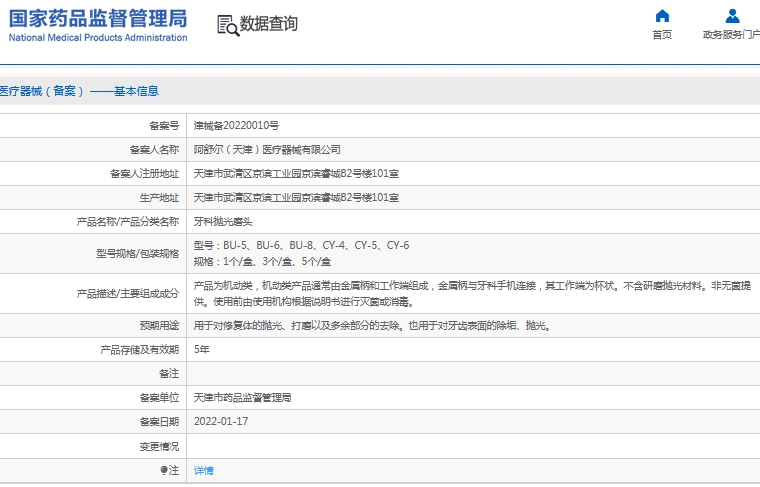Open 政务服务门户 text link

(x=731, y=34)
